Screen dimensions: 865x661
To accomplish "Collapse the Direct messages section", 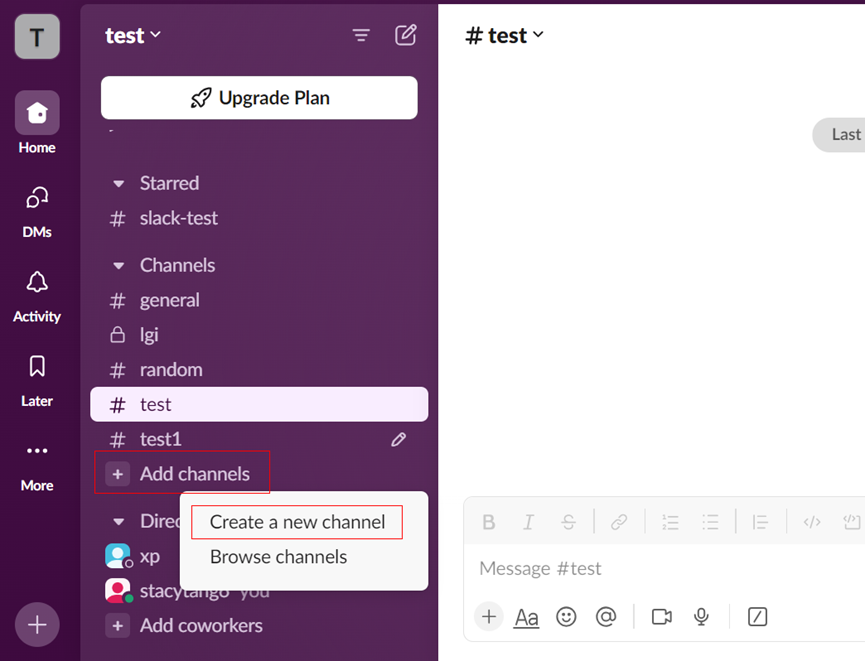I will (119, 521).
